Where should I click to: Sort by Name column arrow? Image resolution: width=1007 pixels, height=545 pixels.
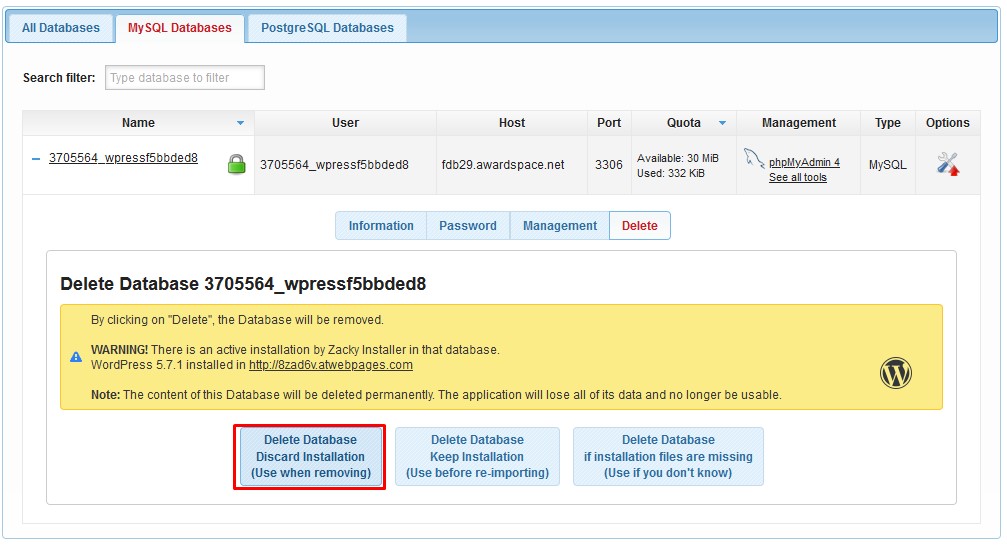240,123
